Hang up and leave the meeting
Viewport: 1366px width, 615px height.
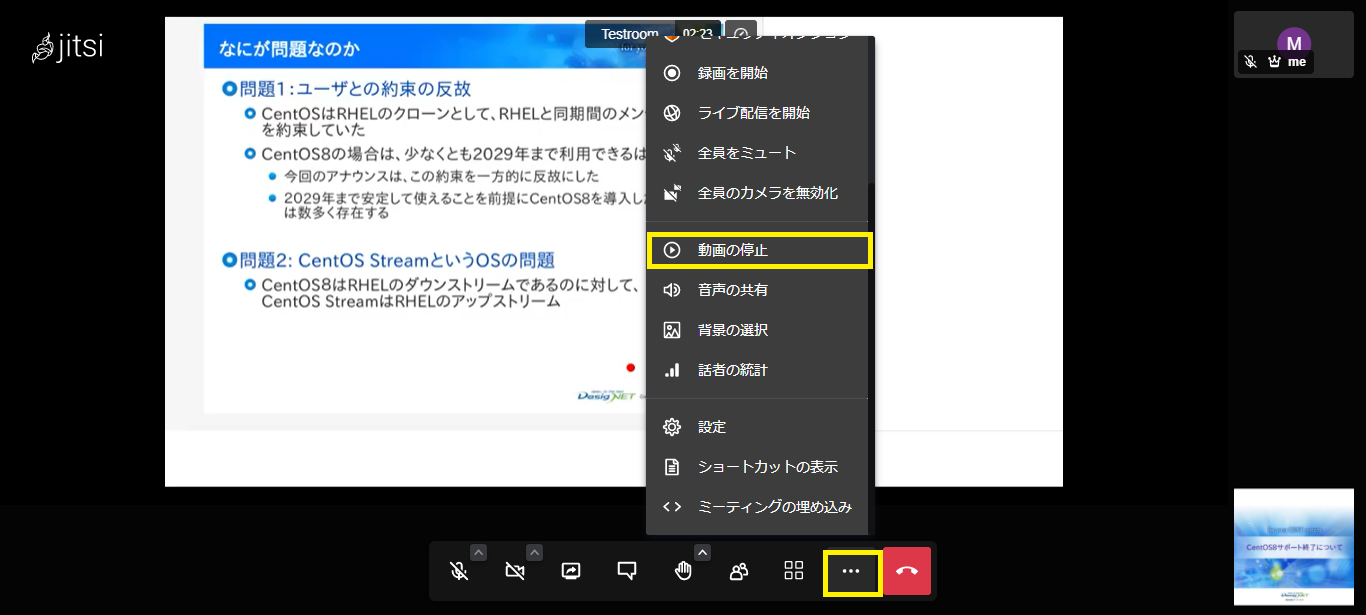click(x=907, y=571)
